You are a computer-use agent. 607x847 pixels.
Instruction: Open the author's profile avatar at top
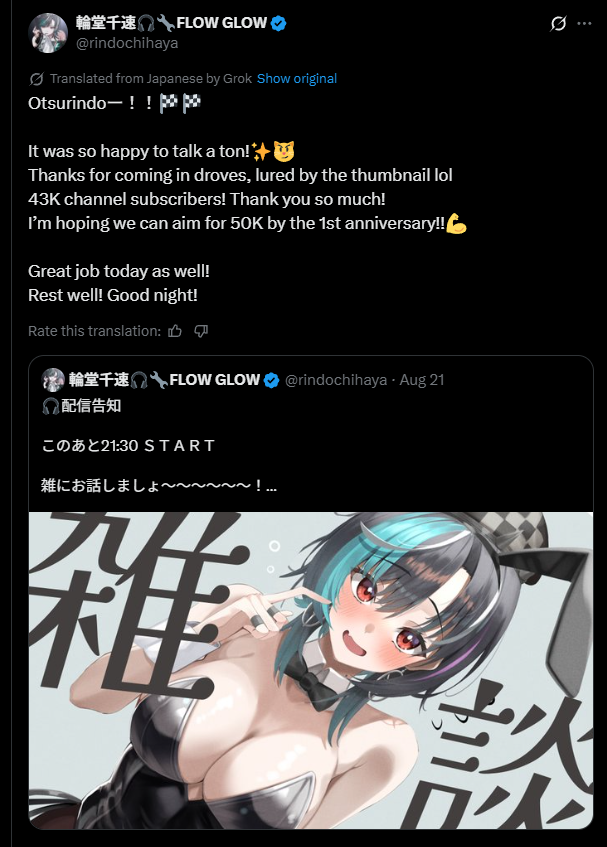coord(48,33)
